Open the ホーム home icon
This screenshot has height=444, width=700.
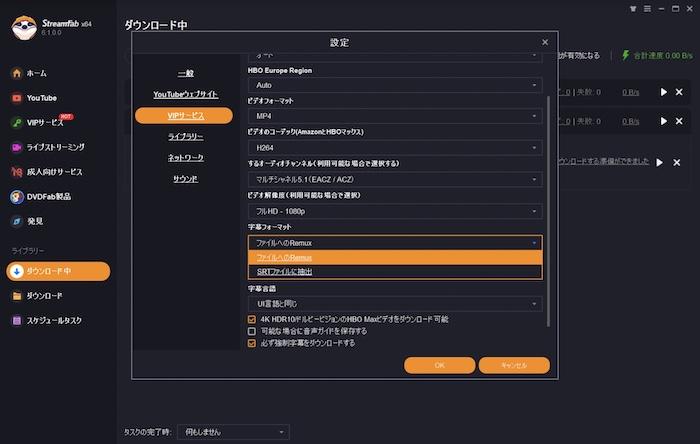coord(17,73)
